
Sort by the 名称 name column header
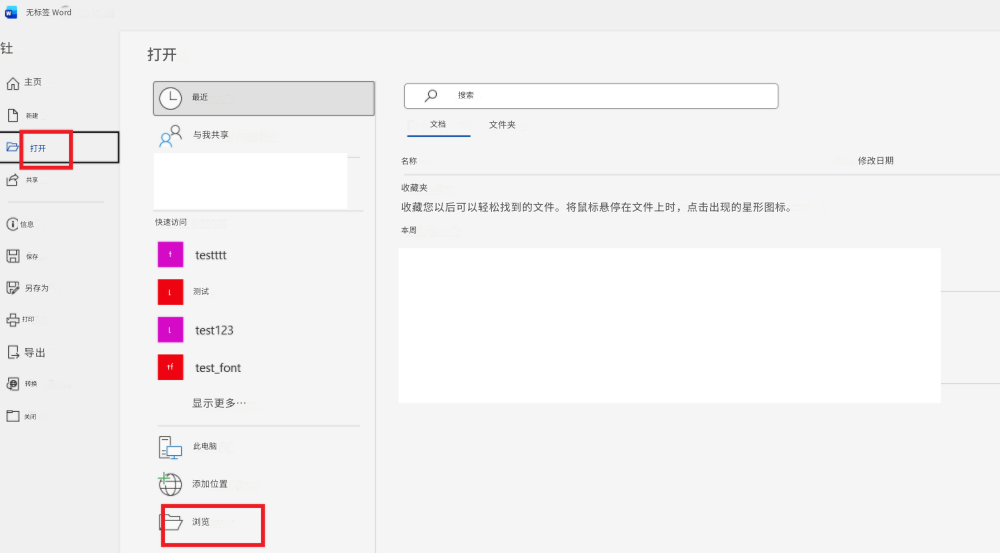409,161
